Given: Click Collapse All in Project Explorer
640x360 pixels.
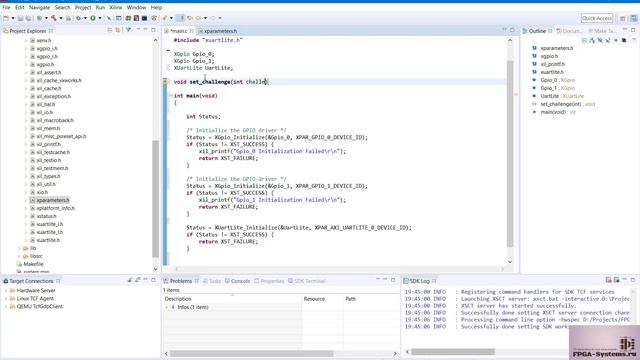Looking at the screenshot, I should (x=110, y=30).
